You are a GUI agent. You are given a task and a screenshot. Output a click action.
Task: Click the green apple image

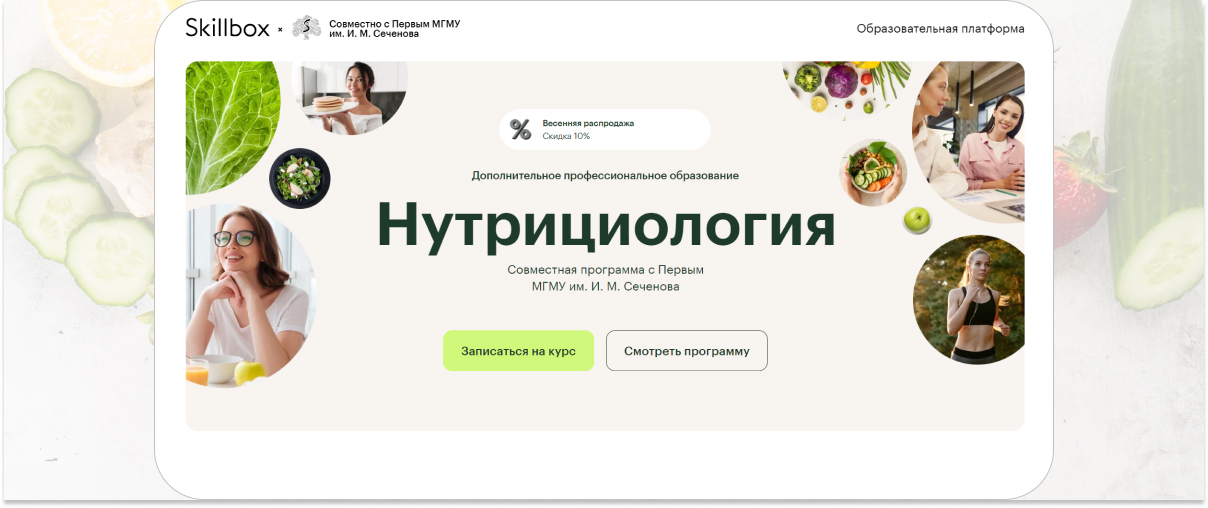click(x=917, y=220)
